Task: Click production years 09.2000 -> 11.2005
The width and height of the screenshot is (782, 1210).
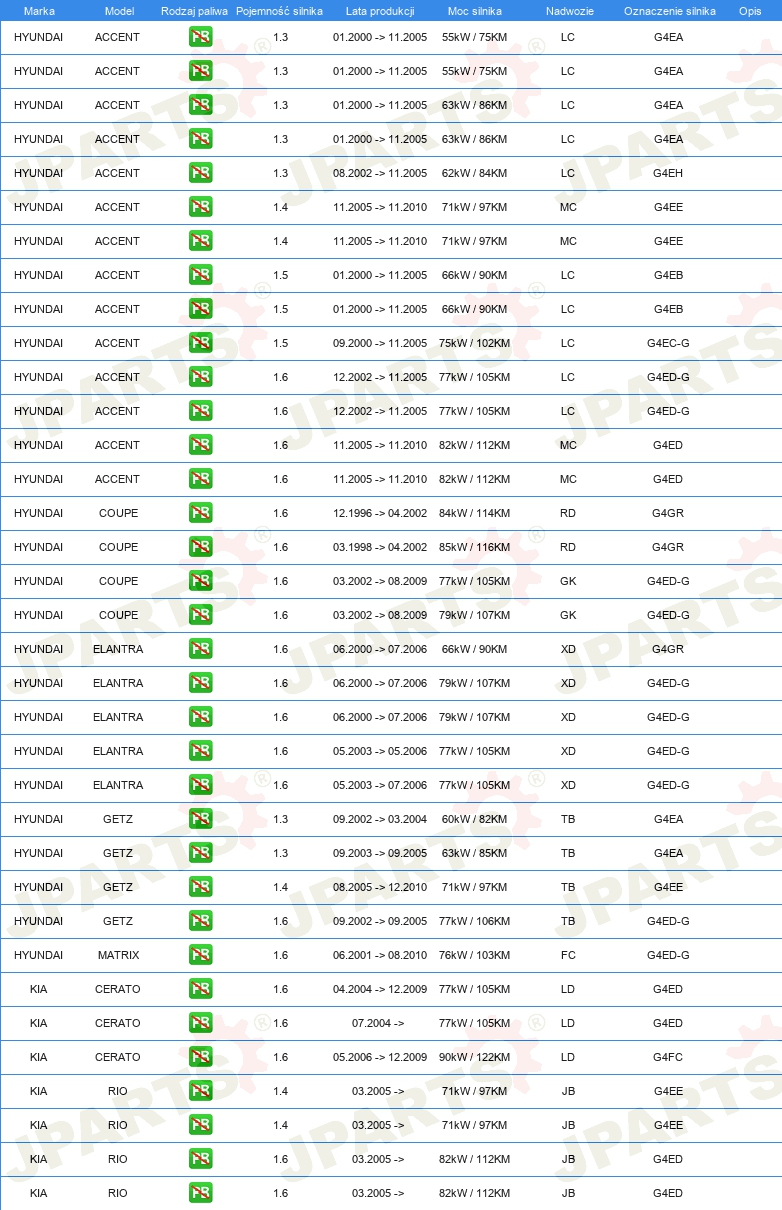Action: tap(380, 343)
